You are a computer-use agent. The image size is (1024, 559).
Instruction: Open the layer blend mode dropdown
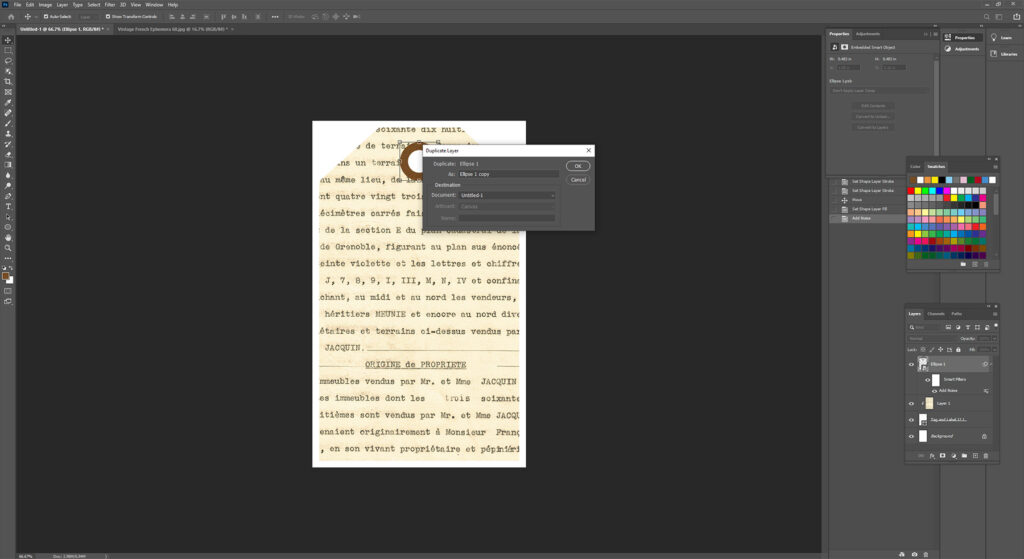point(930,338)
